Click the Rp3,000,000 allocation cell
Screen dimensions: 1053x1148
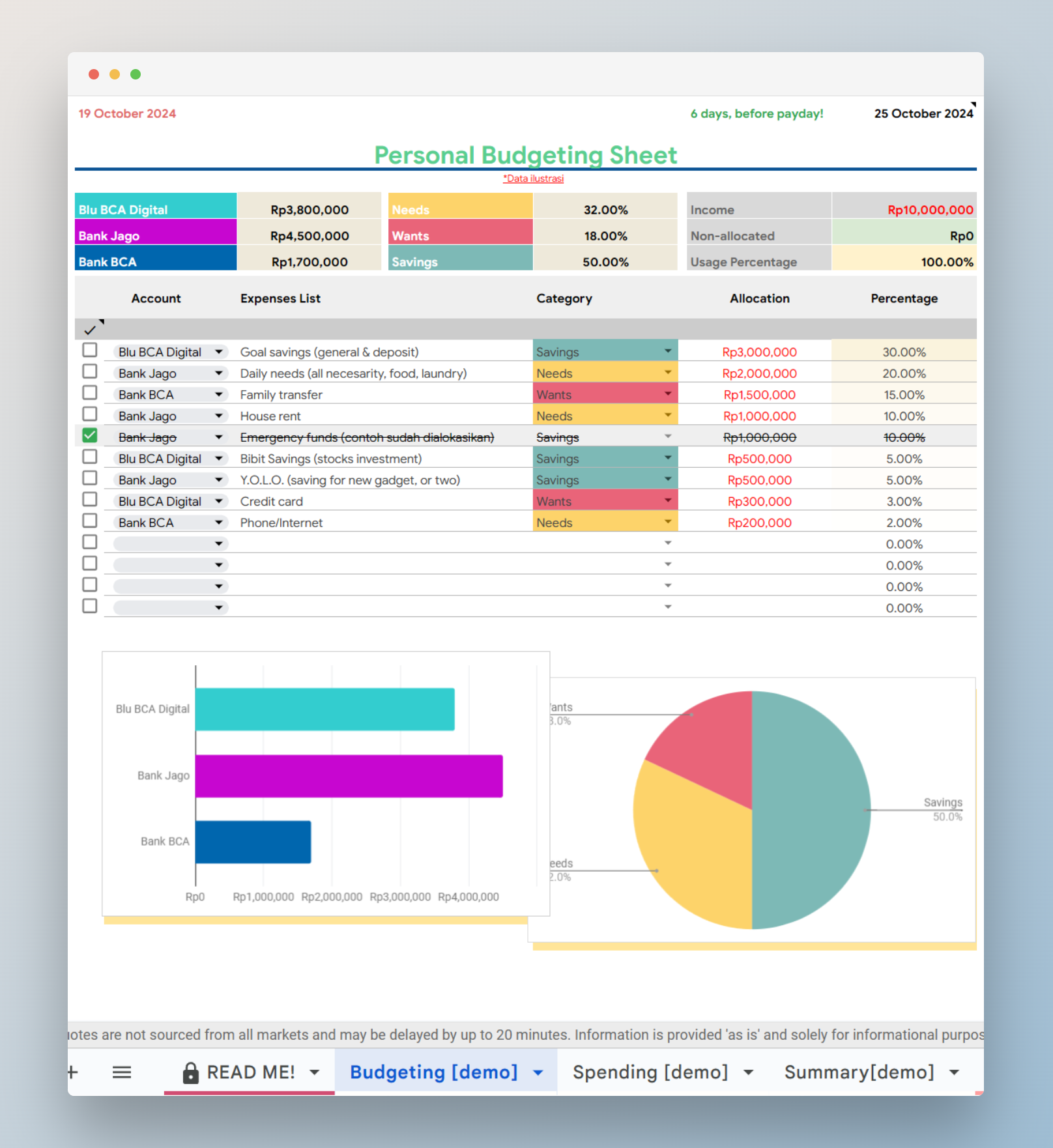tap(760, 352)
